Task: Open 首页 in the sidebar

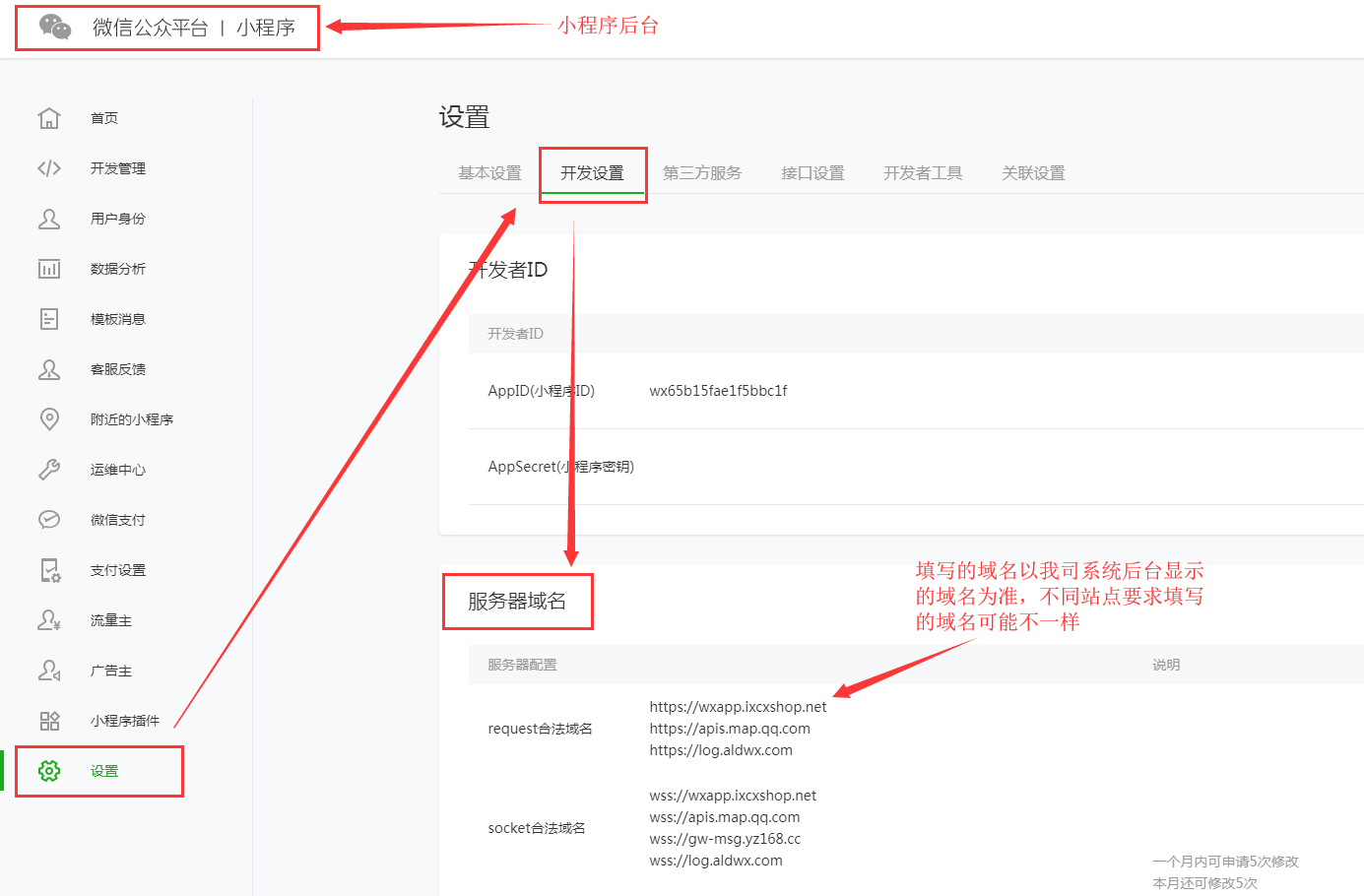Action: [x=104, y=118]
